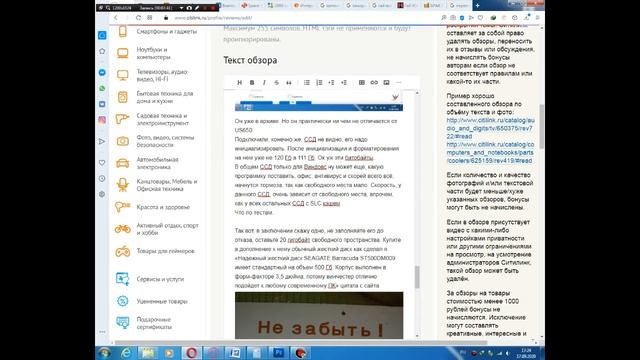Open the Товары для геймеров category
This screenshot has width=640, height=360.
165,251
